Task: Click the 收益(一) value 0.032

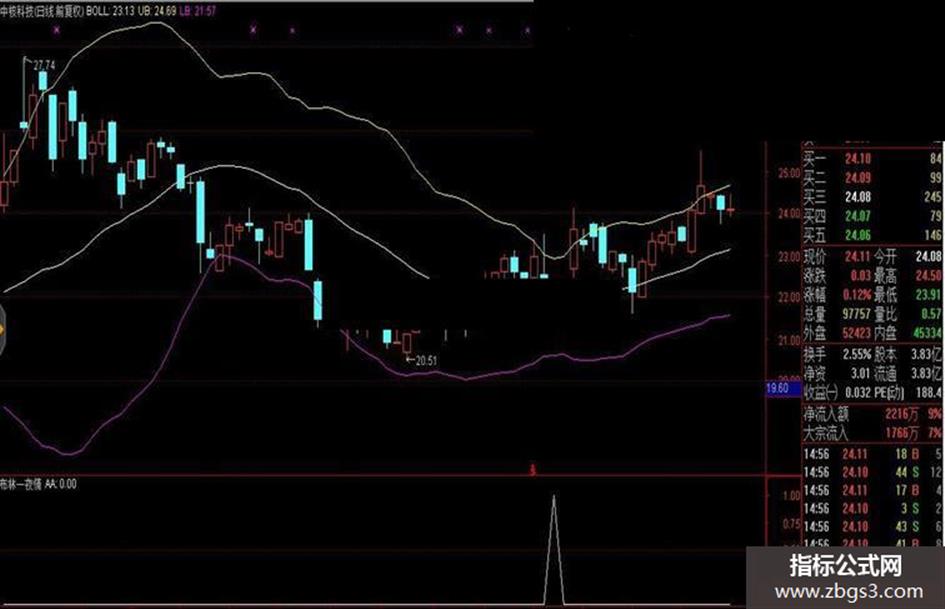Action: tap(858, 393)
